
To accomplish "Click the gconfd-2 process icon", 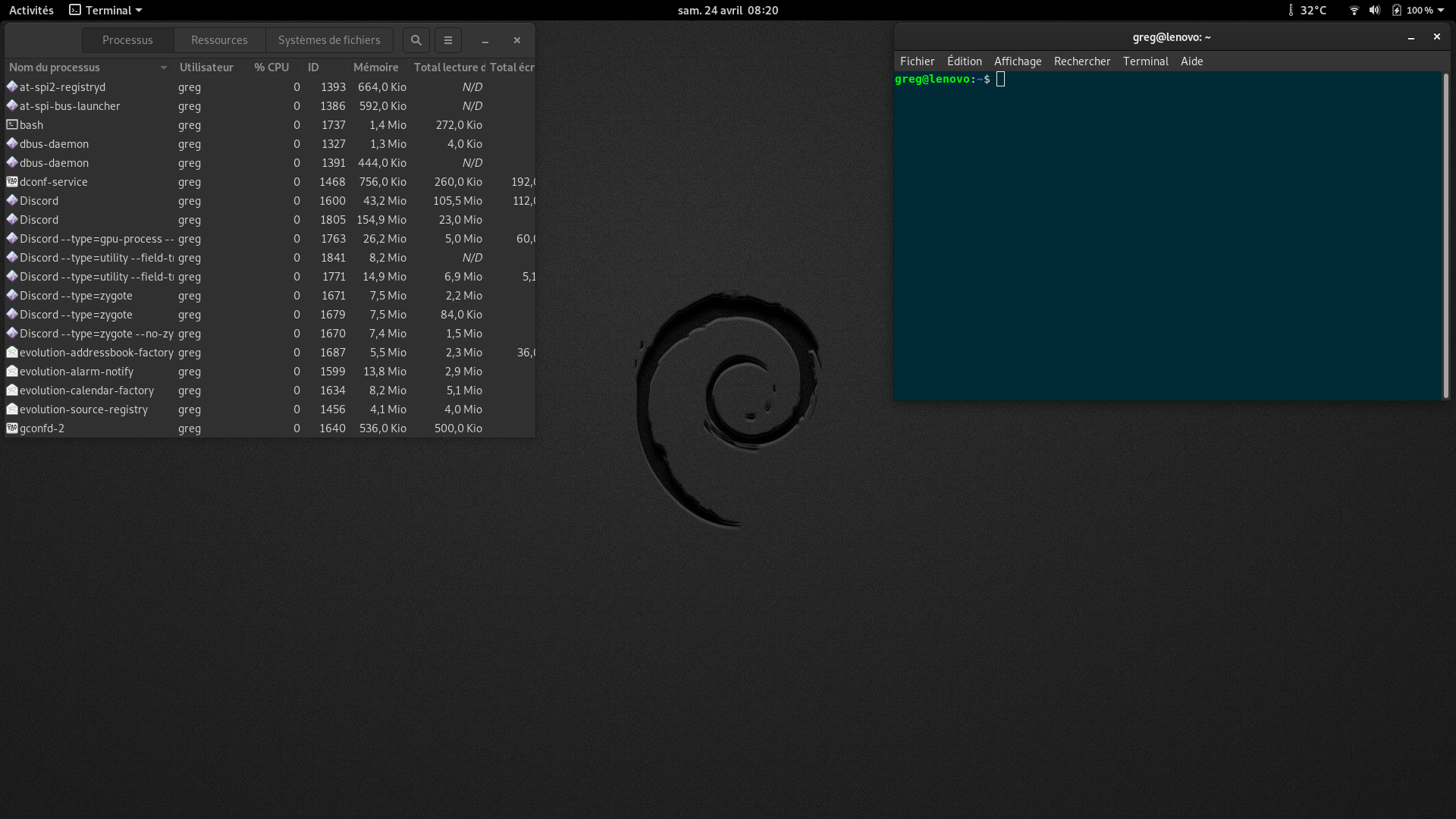I will coord(12,428).
